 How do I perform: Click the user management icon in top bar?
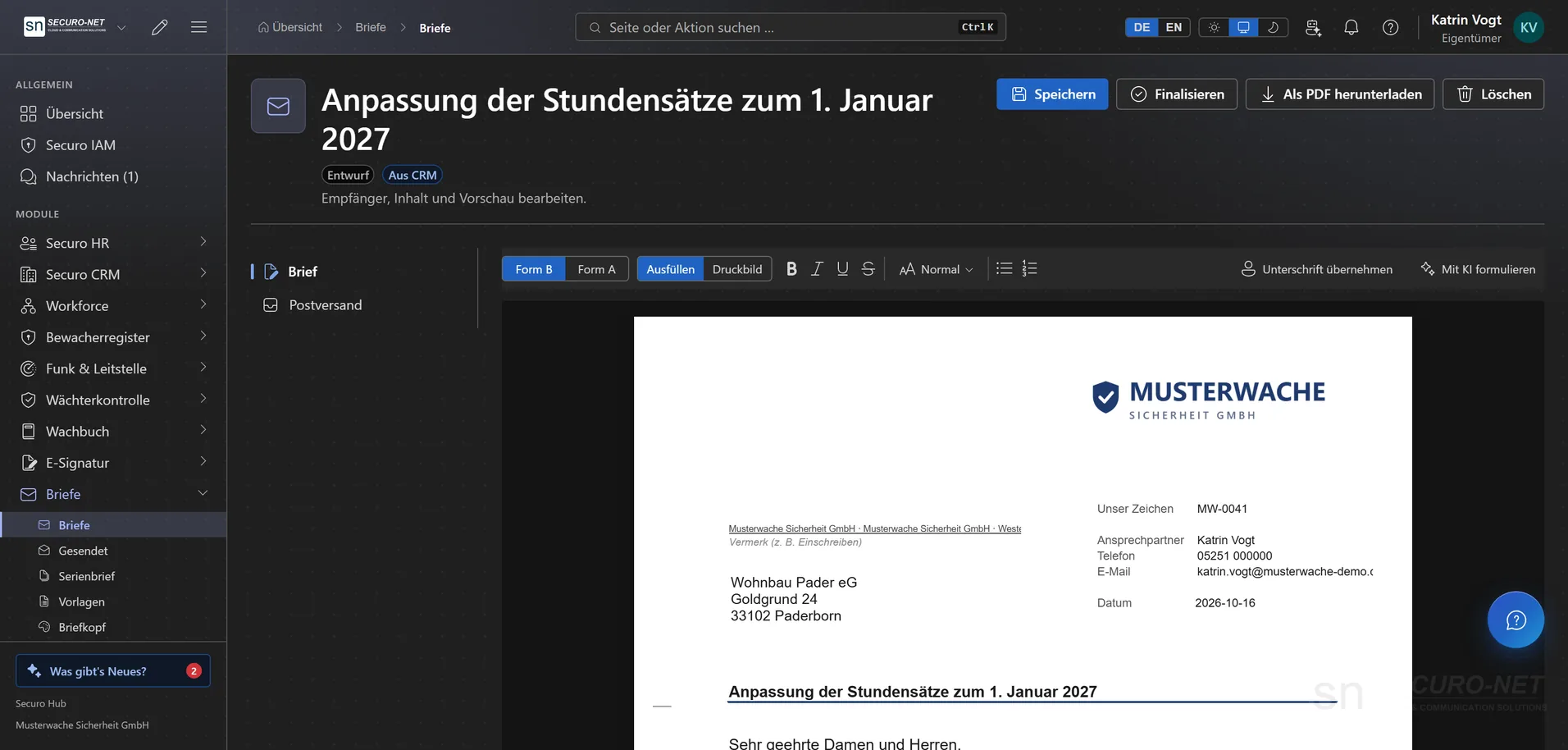1313,27
